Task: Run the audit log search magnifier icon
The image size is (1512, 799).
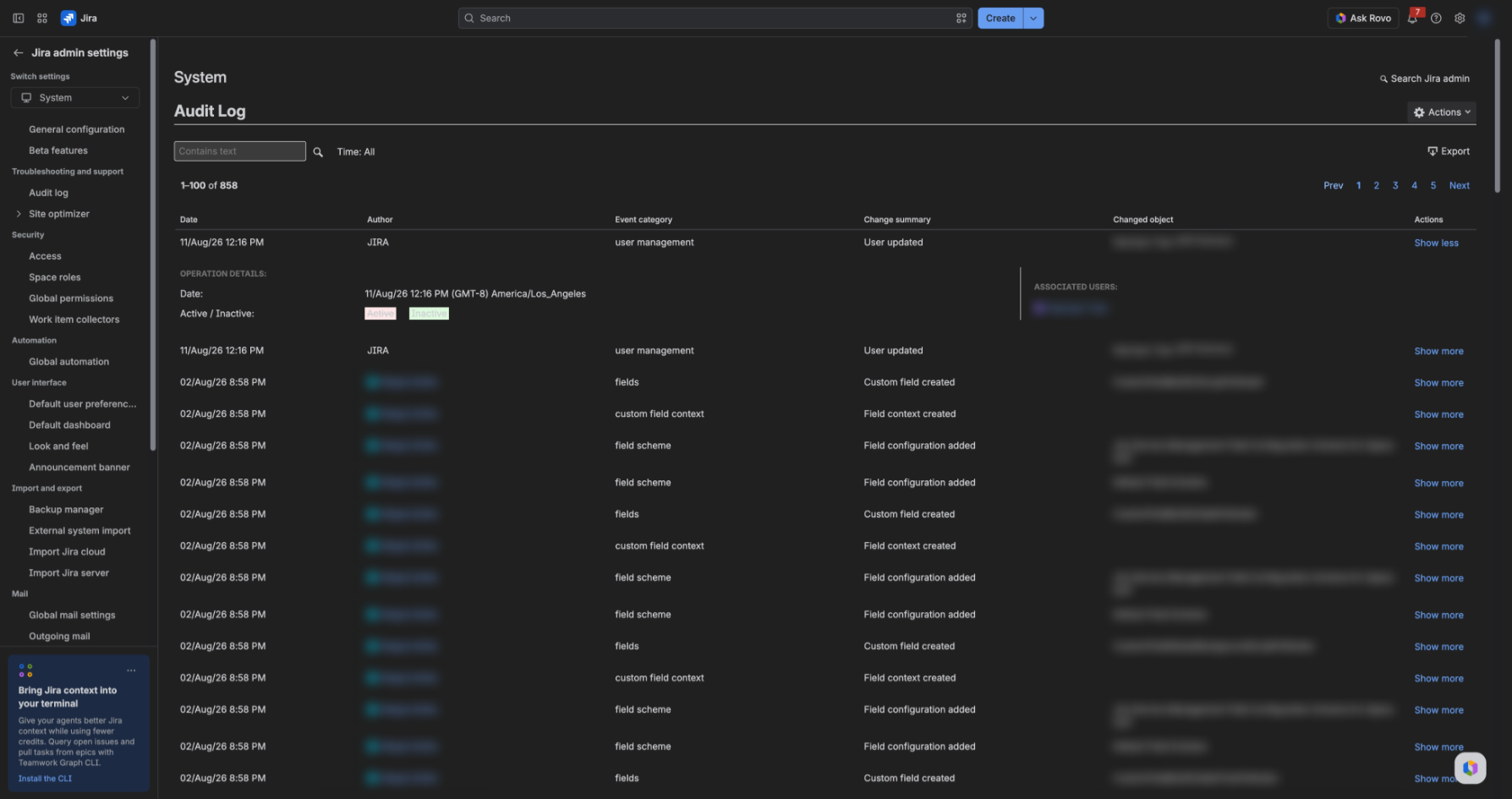Action: pyautogui.click(x=318, y=152)
